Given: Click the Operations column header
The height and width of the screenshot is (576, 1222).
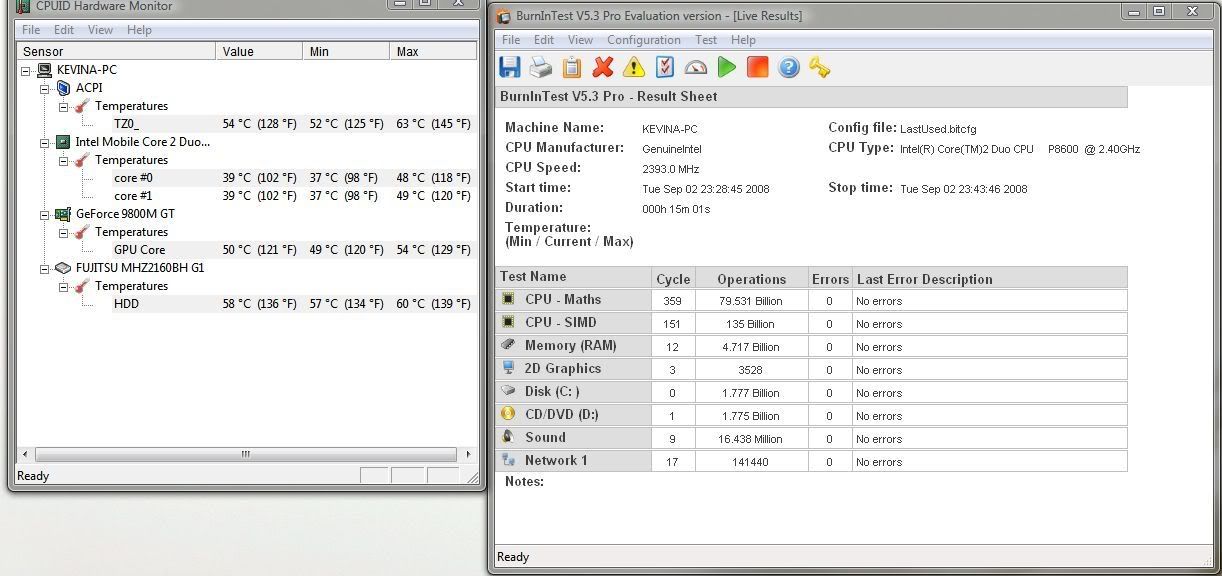Looking at the screenshot, I should point(751,279).
